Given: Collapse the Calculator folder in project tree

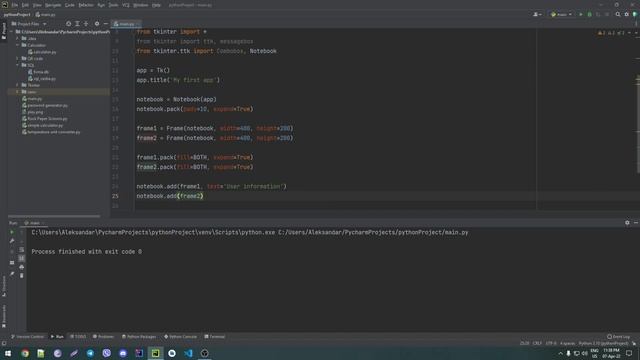Looking at the screenshot, I should [18, 45].
